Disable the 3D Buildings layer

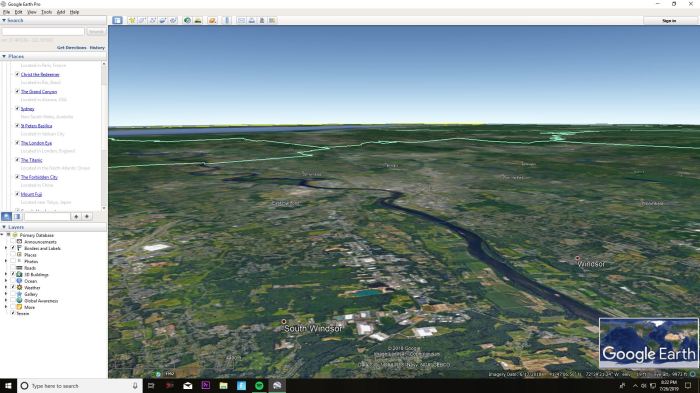(x=12, y=274)
